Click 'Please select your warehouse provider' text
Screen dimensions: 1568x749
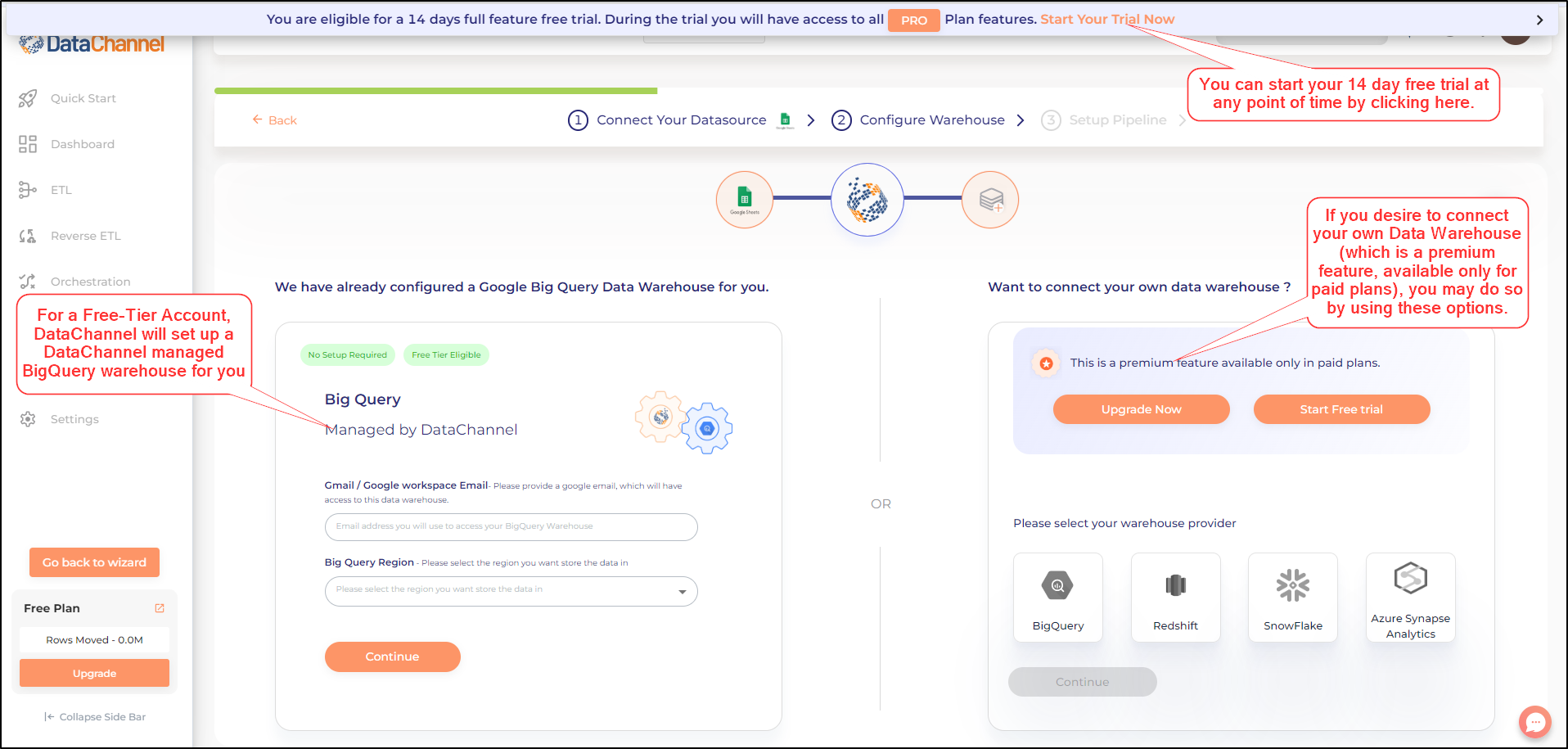pyautogui.click(x=1124, y=523)
